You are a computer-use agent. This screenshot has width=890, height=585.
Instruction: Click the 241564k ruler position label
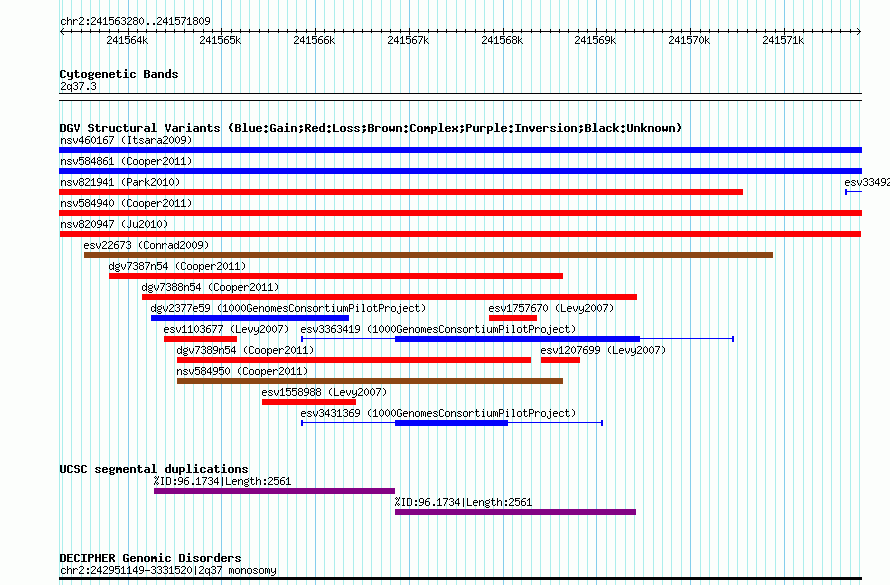click(127, 40)
